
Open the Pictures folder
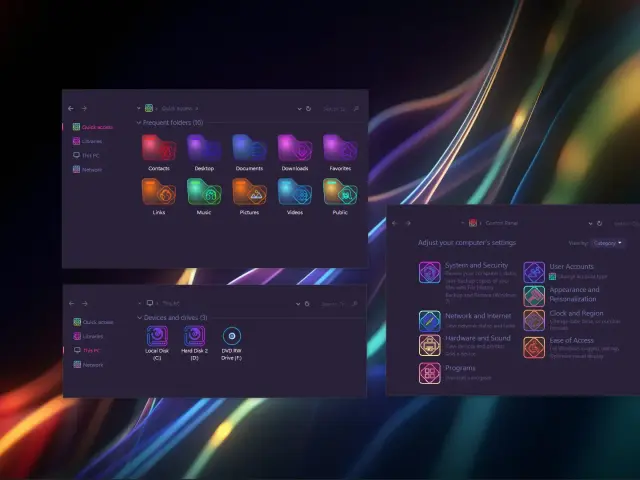pyautogui.click(x=249, y=192)
